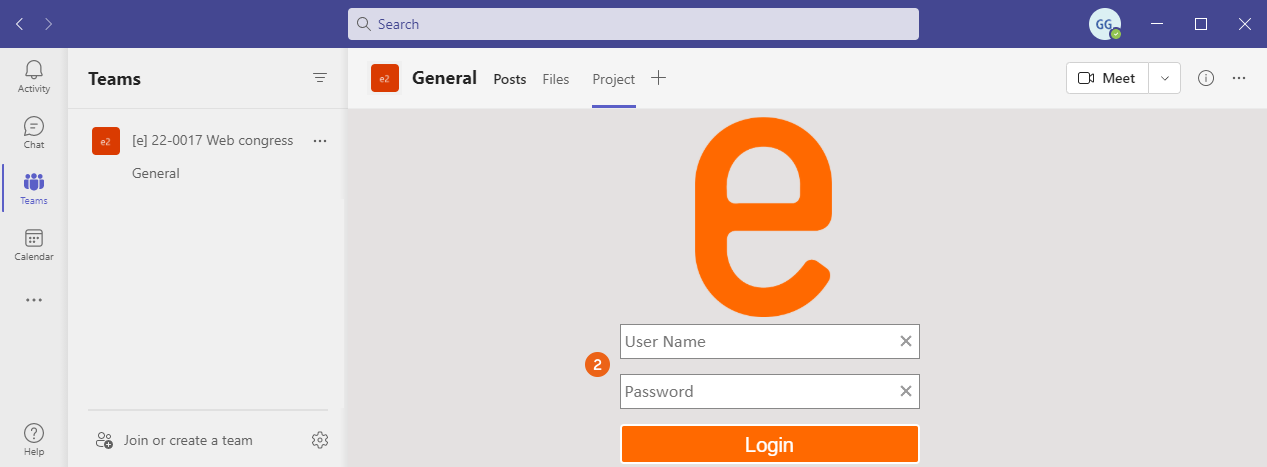Click the navigate back arrow

[x=20, y=24]
